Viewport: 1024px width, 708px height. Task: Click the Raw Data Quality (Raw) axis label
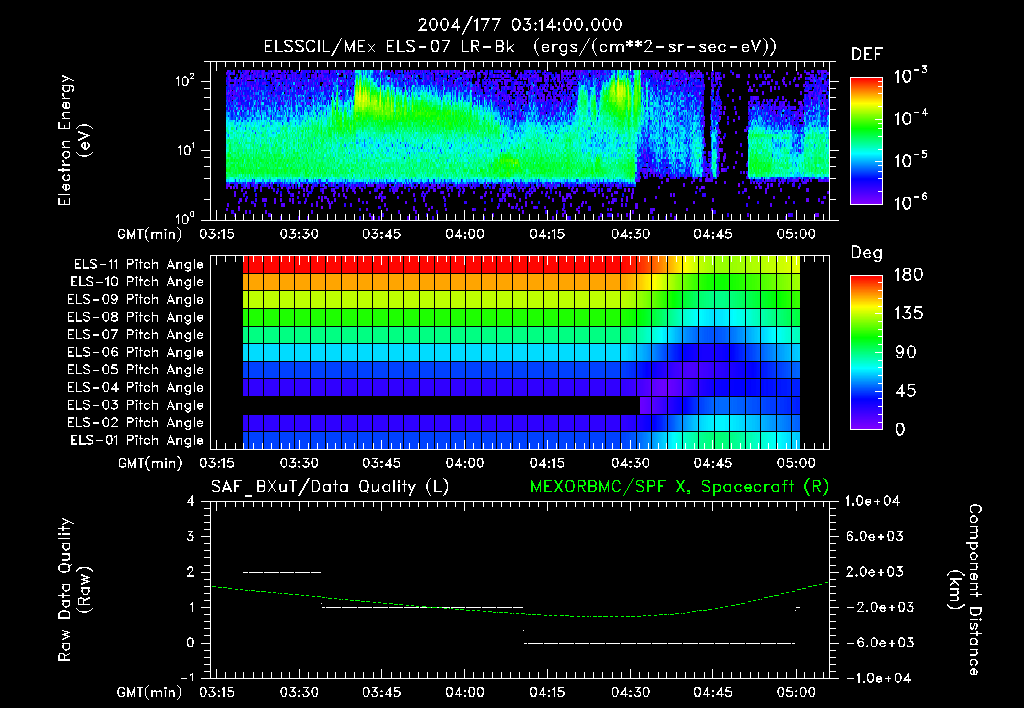point(73,590)
